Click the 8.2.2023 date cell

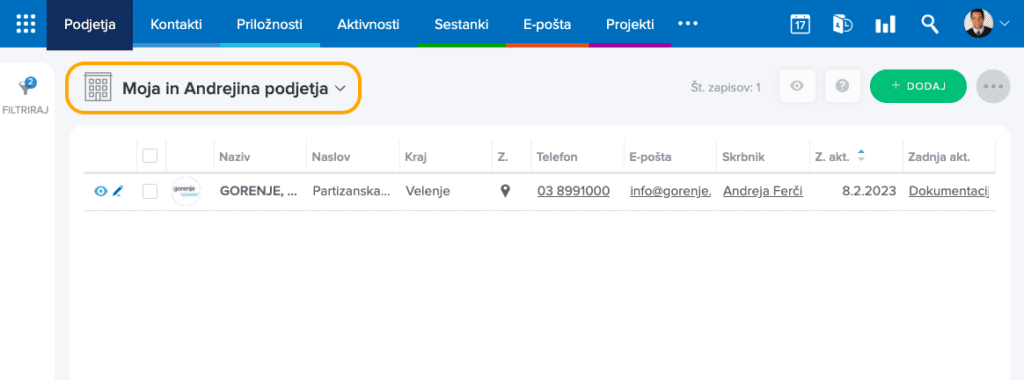[x=870, y=191]
